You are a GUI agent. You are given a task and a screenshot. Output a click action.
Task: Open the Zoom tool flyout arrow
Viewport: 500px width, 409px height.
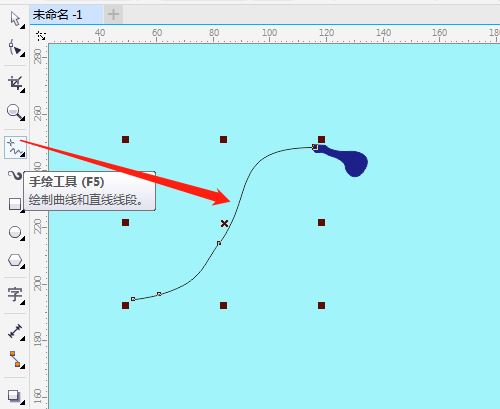click(x=22, y=118)
